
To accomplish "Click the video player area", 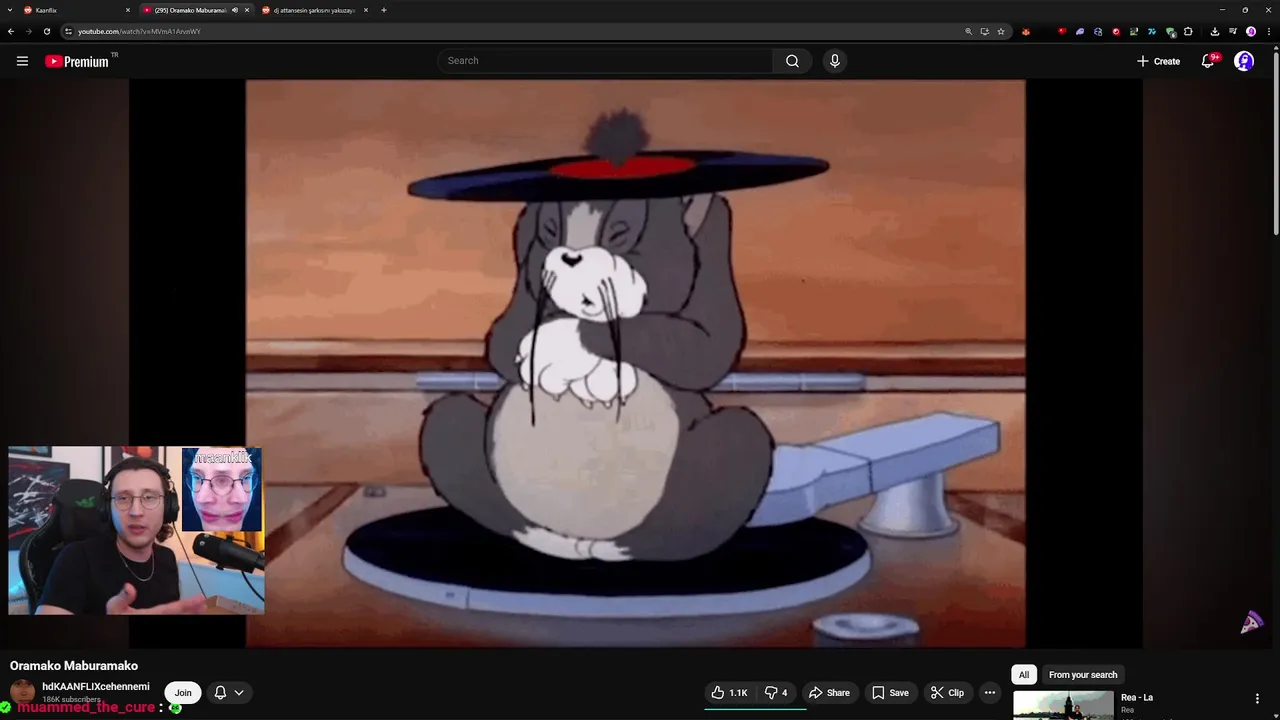I will click(x=635, y=363).
